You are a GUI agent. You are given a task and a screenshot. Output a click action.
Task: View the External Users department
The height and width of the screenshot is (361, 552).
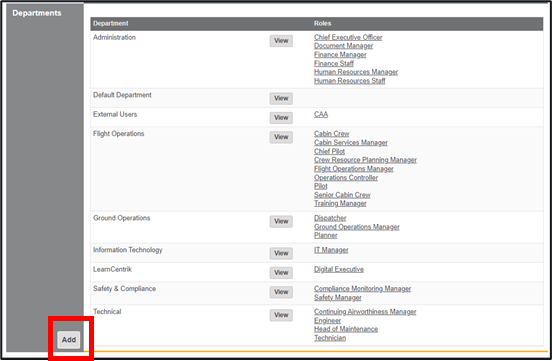tap(281, 118)
